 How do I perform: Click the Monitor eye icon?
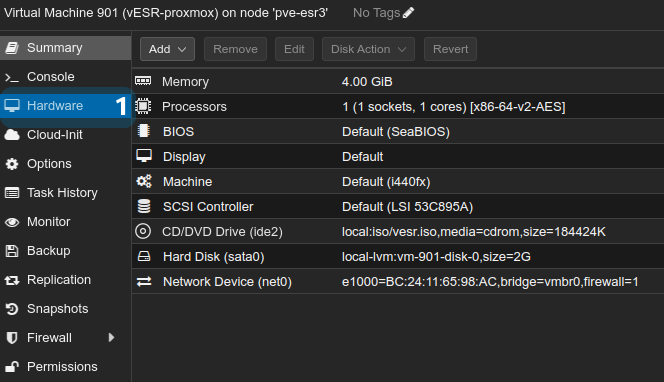12,222
